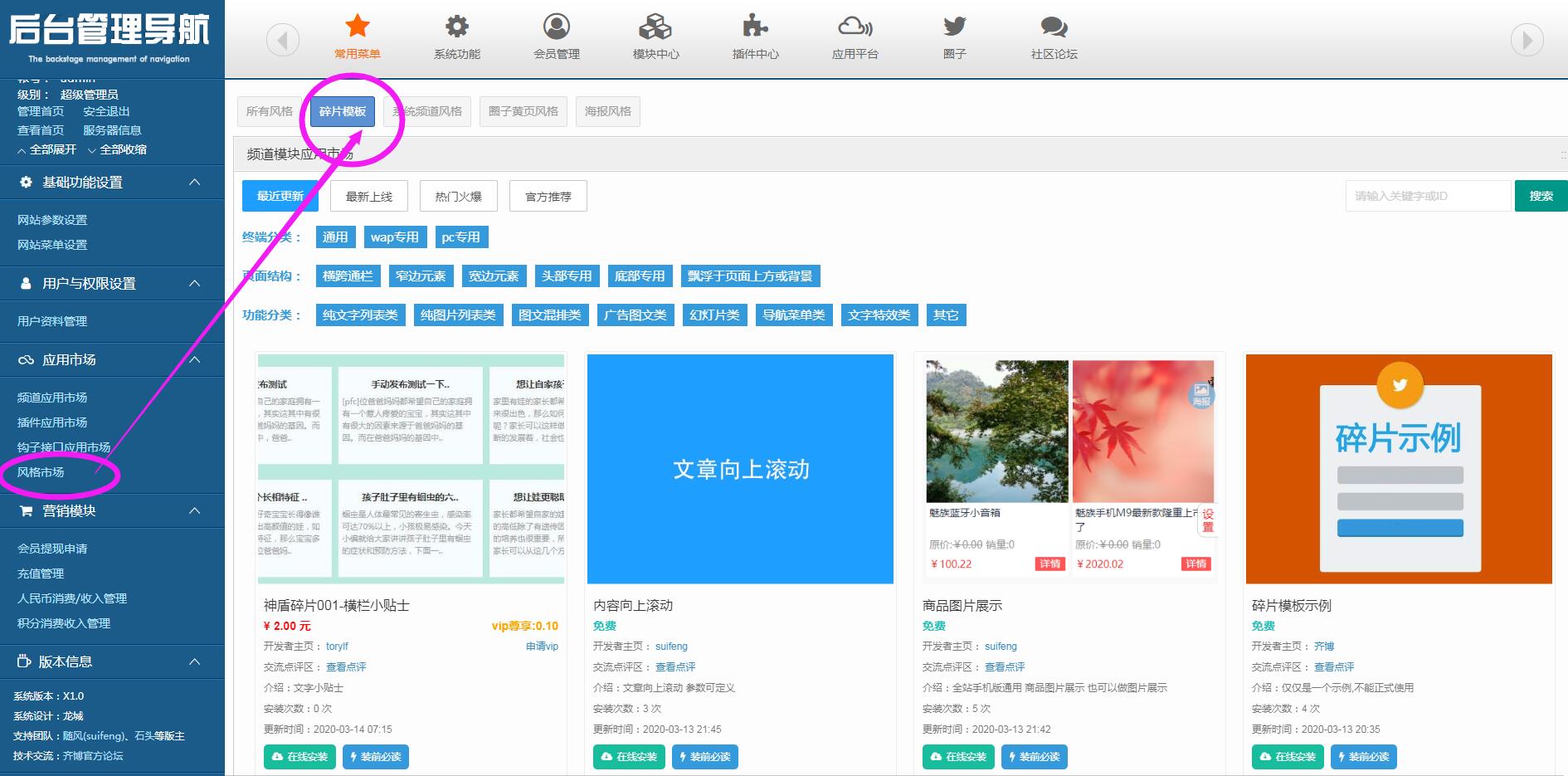1568x776 pixels.
Task: Collapse the 营销模块 sidebar section
Action: tap(194, 510)
